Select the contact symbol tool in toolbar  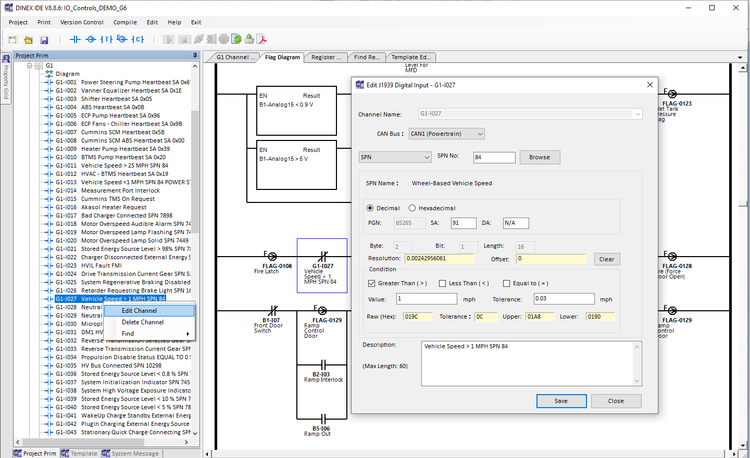[75, 39]
